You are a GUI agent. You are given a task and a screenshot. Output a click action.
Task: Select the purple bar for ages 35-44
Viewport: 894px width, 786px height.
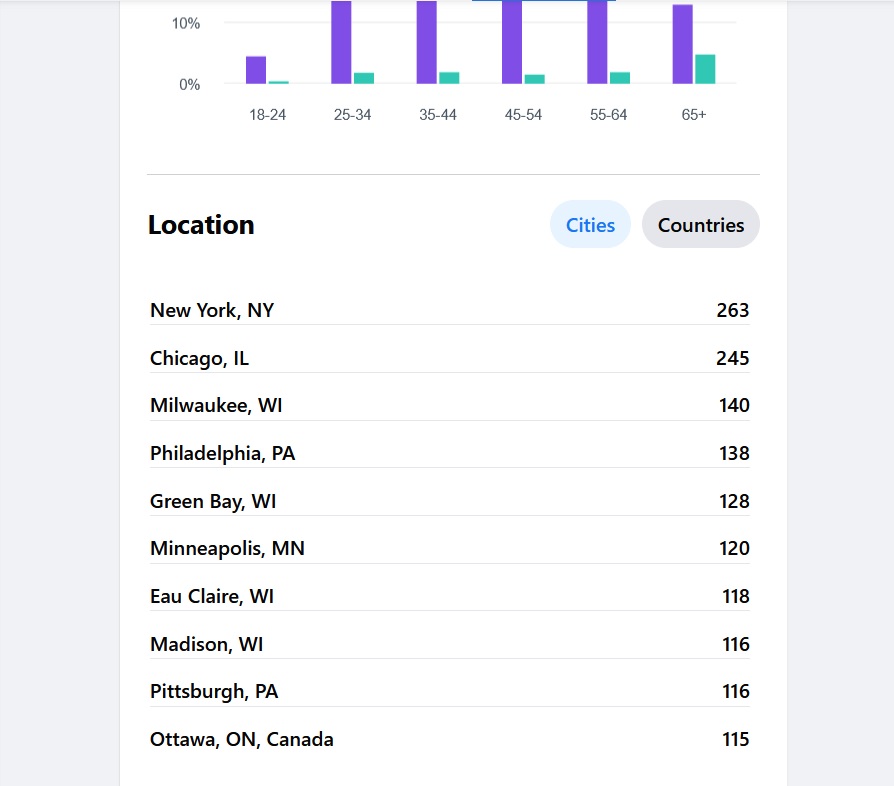coord(427,42)
